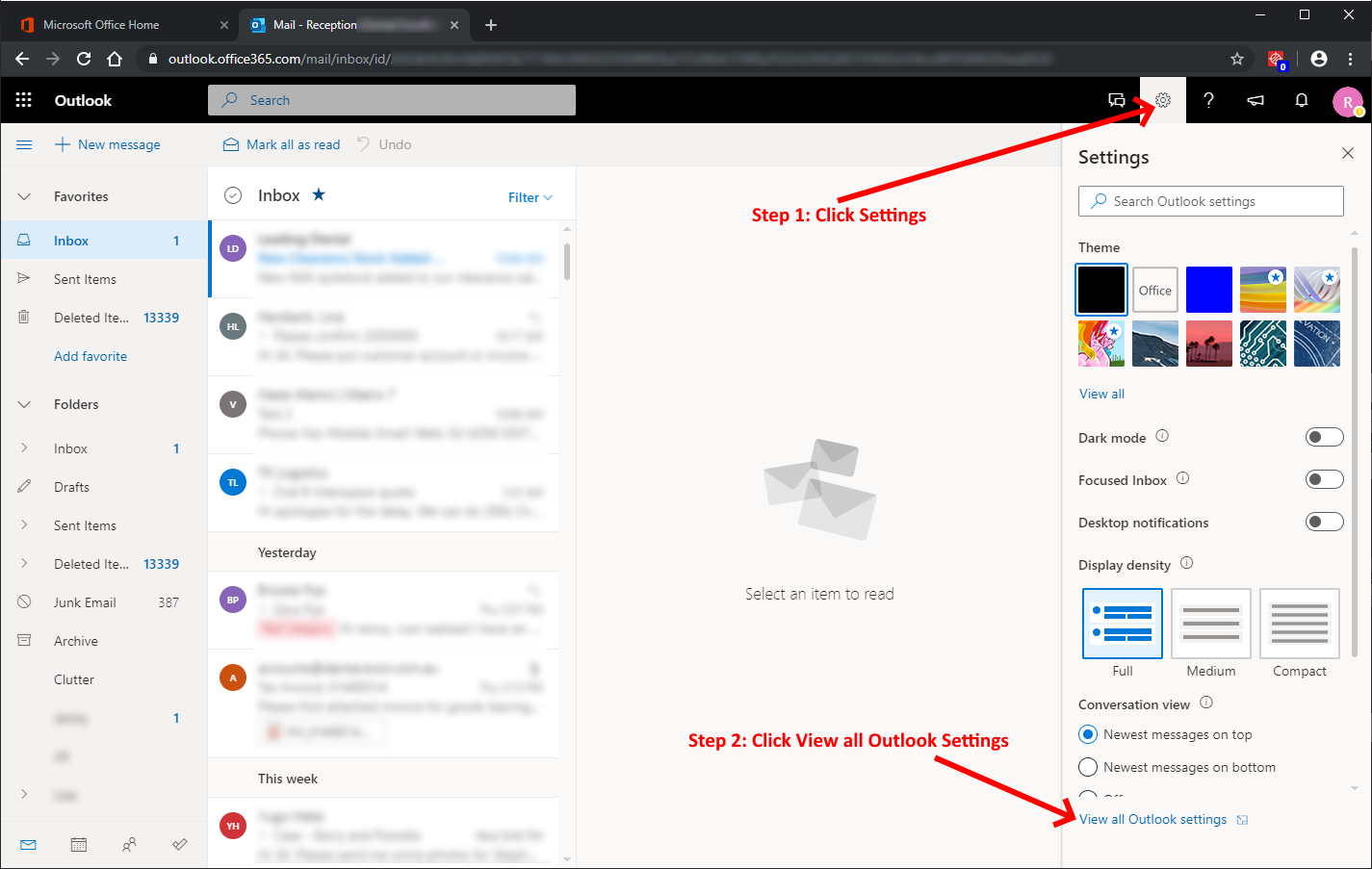Open the feedback megaphone icon
Image resolution: width=1372 pixels, height=869 pixels.
(1256, 100)
